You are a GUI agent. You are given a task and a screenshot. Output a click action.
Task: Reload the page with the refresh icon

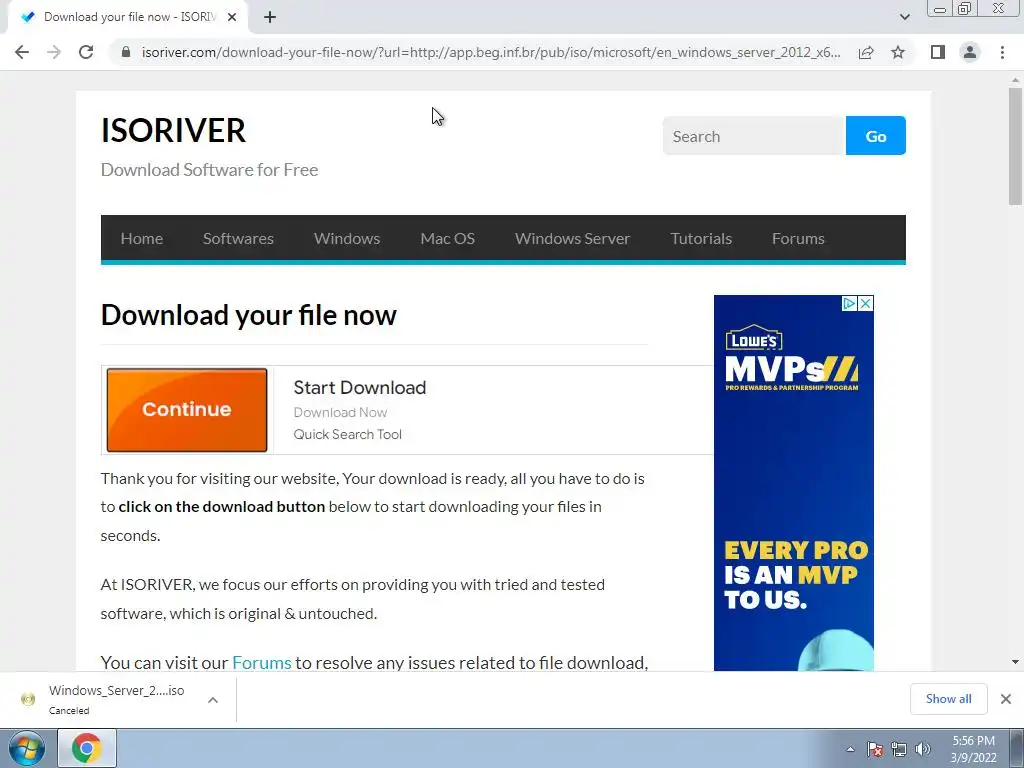[x=86, y=52]
